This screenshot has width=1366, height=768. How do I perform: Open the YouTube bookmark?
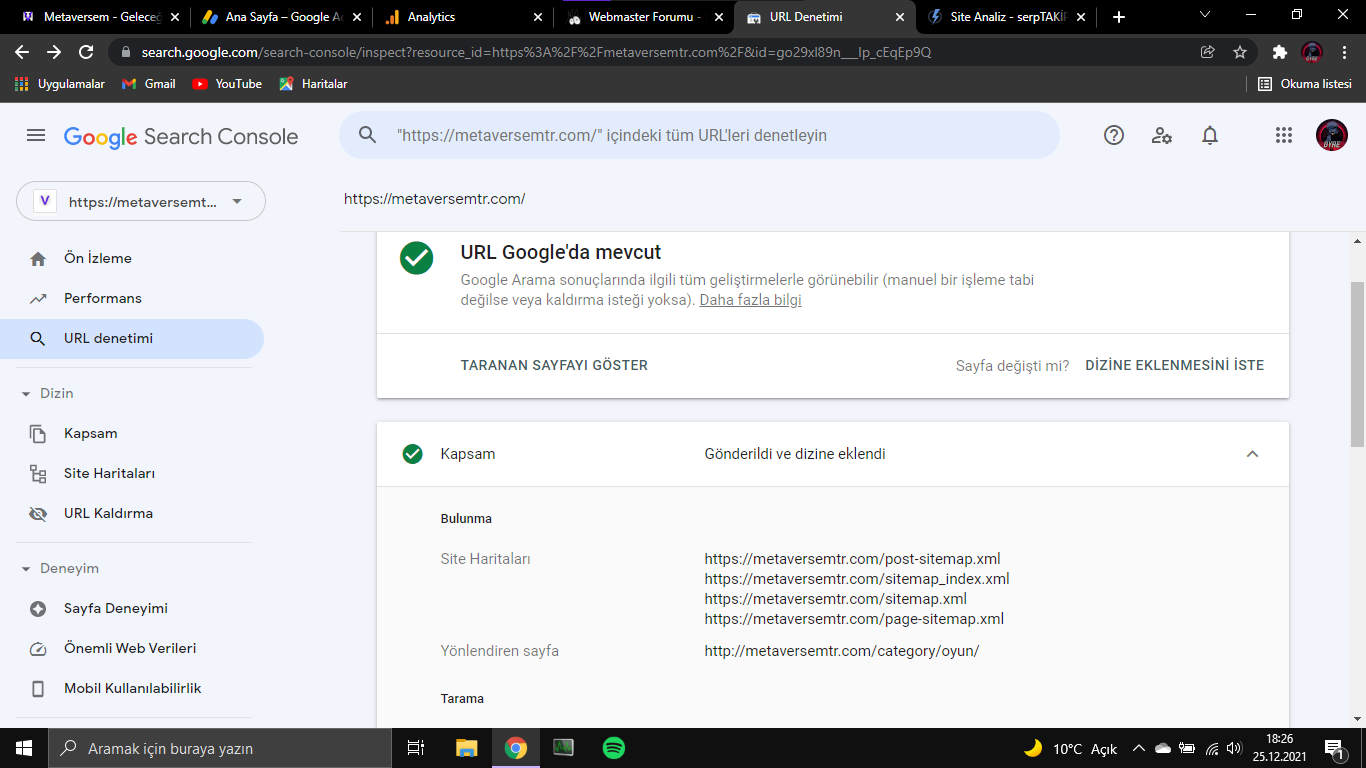point(227,84)
